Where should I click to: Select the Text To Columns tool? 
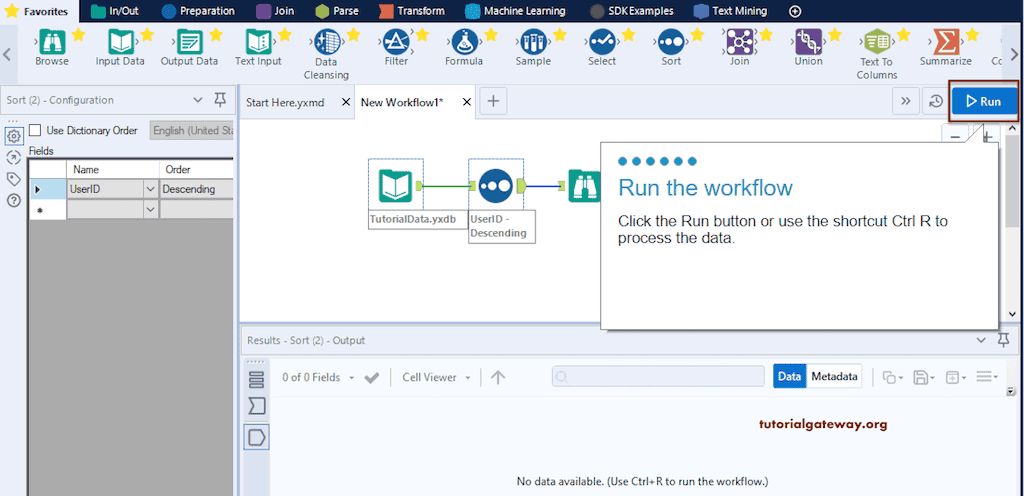click(877, 42)
